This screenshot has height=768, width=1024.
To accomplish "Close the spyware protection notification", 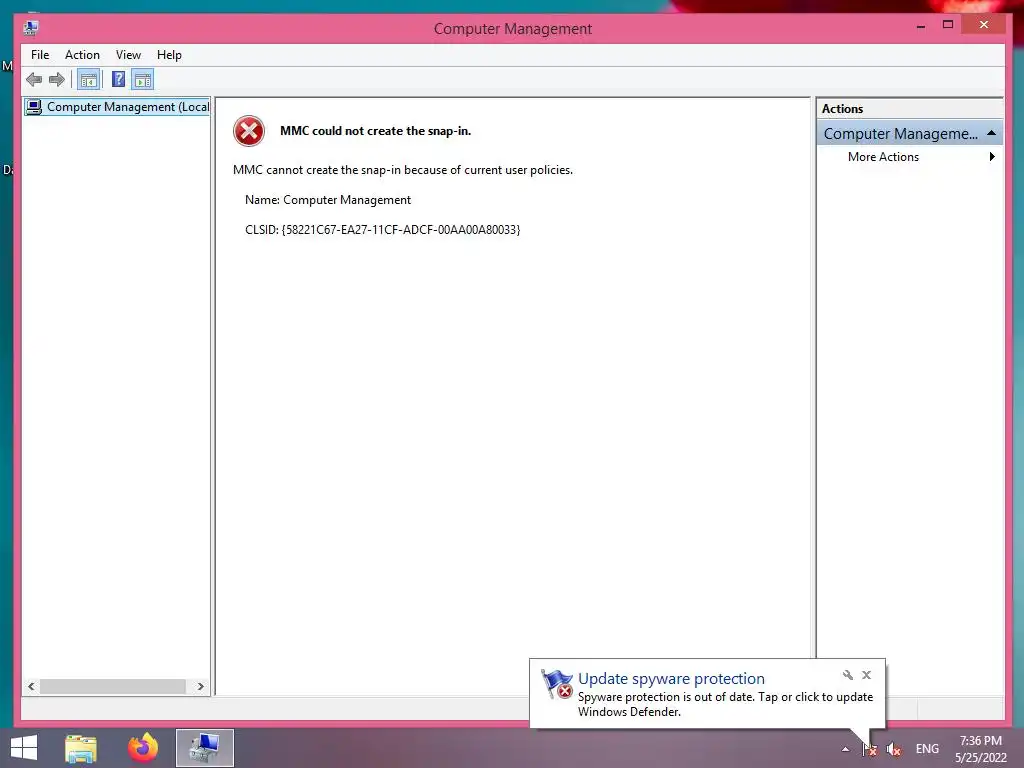I will coord(867,675).
